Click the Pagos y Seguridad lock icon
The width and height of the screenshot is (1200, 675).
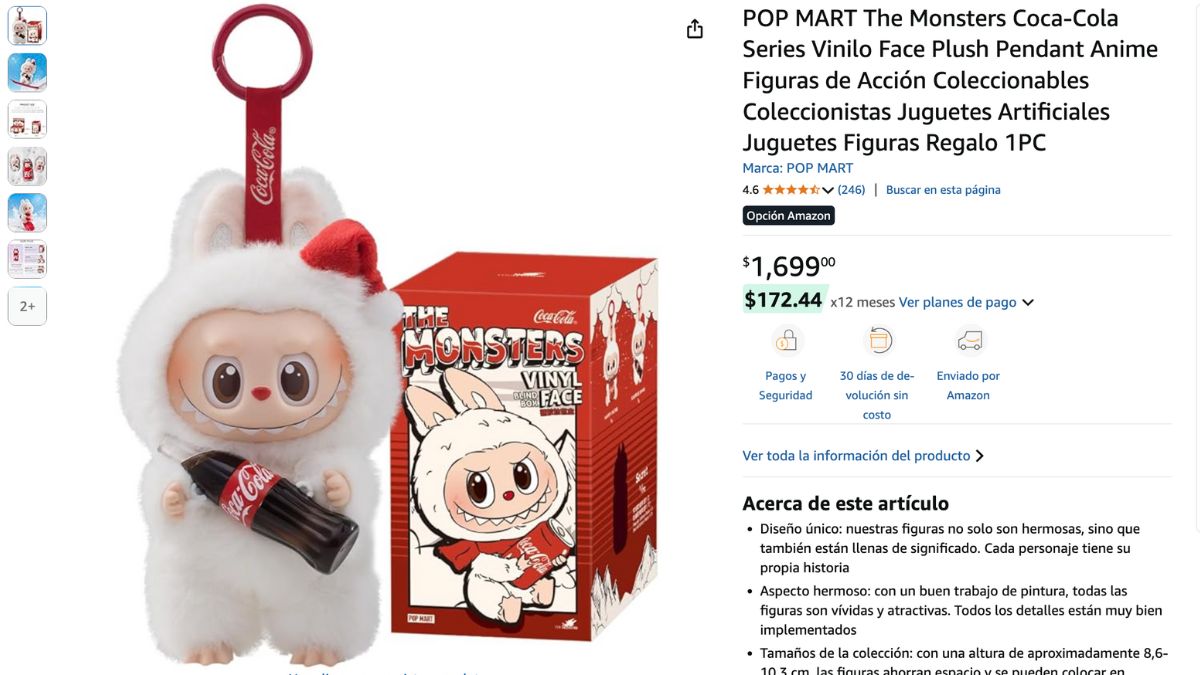click(786, 342)
